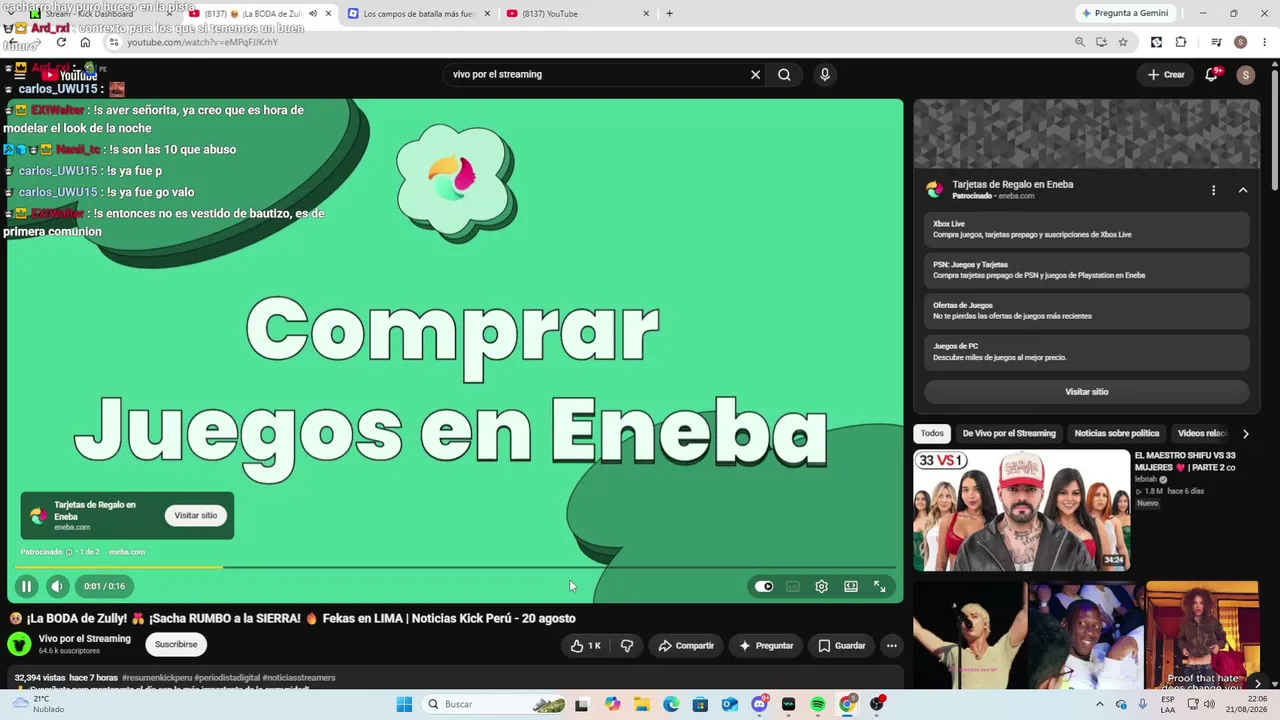Mute the video with the speaker icon

[57, 587]
